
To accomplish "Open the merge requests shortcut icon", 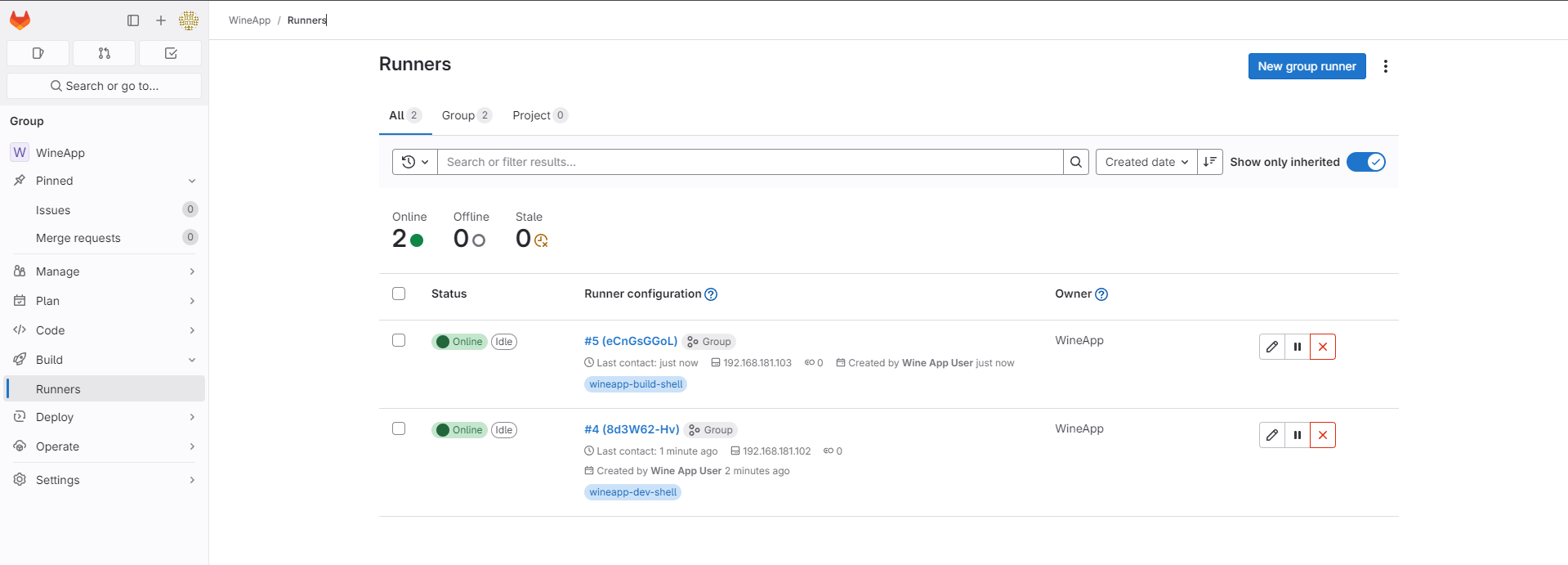I will click(104, 53).
